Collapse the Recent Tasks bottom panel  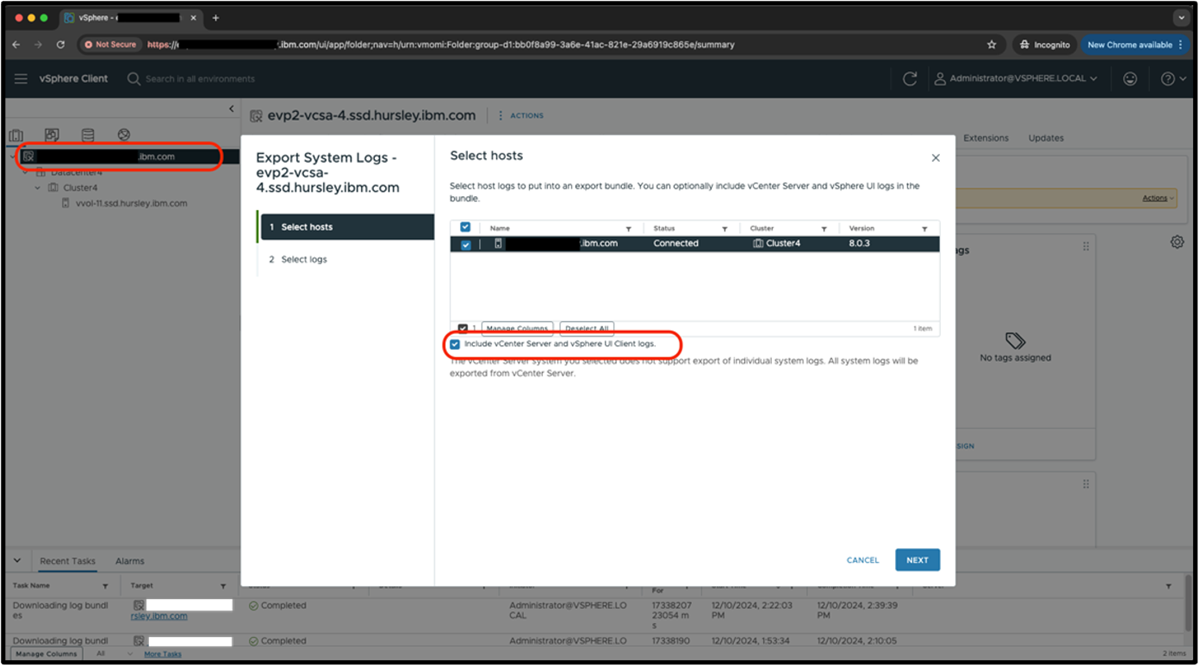[16, 560]
